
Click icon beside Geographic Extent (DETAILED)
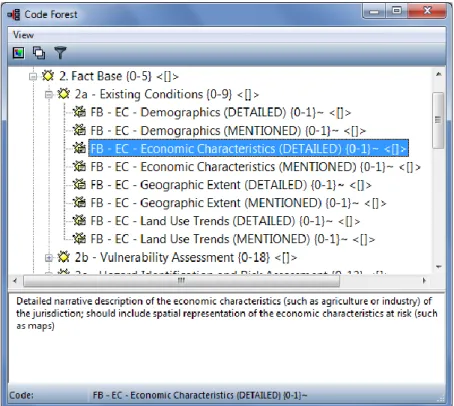click(79, 184)
